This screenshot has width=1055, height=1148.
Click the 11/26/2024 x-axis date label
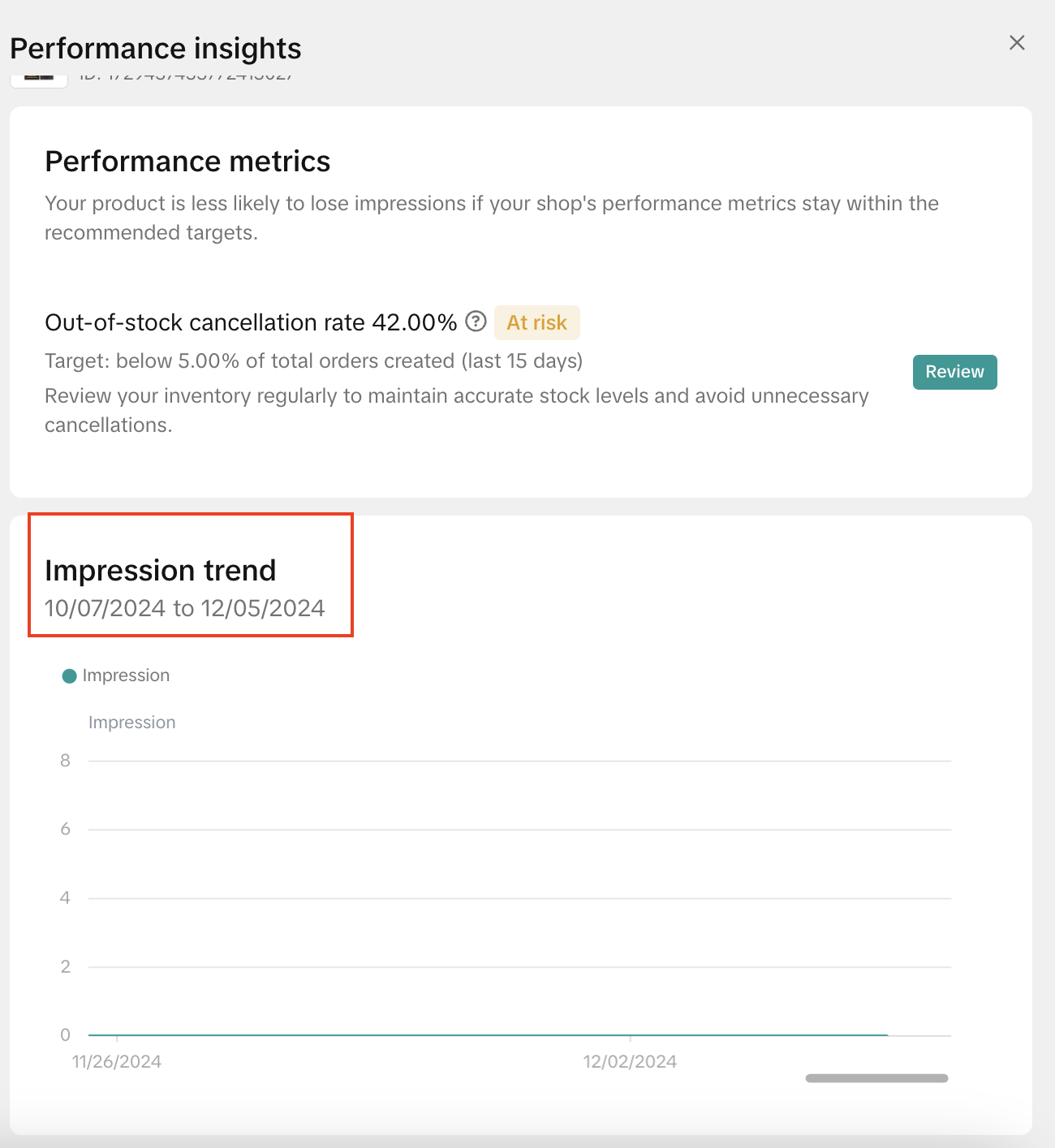pyautogui.click(x=117, y=1061)
